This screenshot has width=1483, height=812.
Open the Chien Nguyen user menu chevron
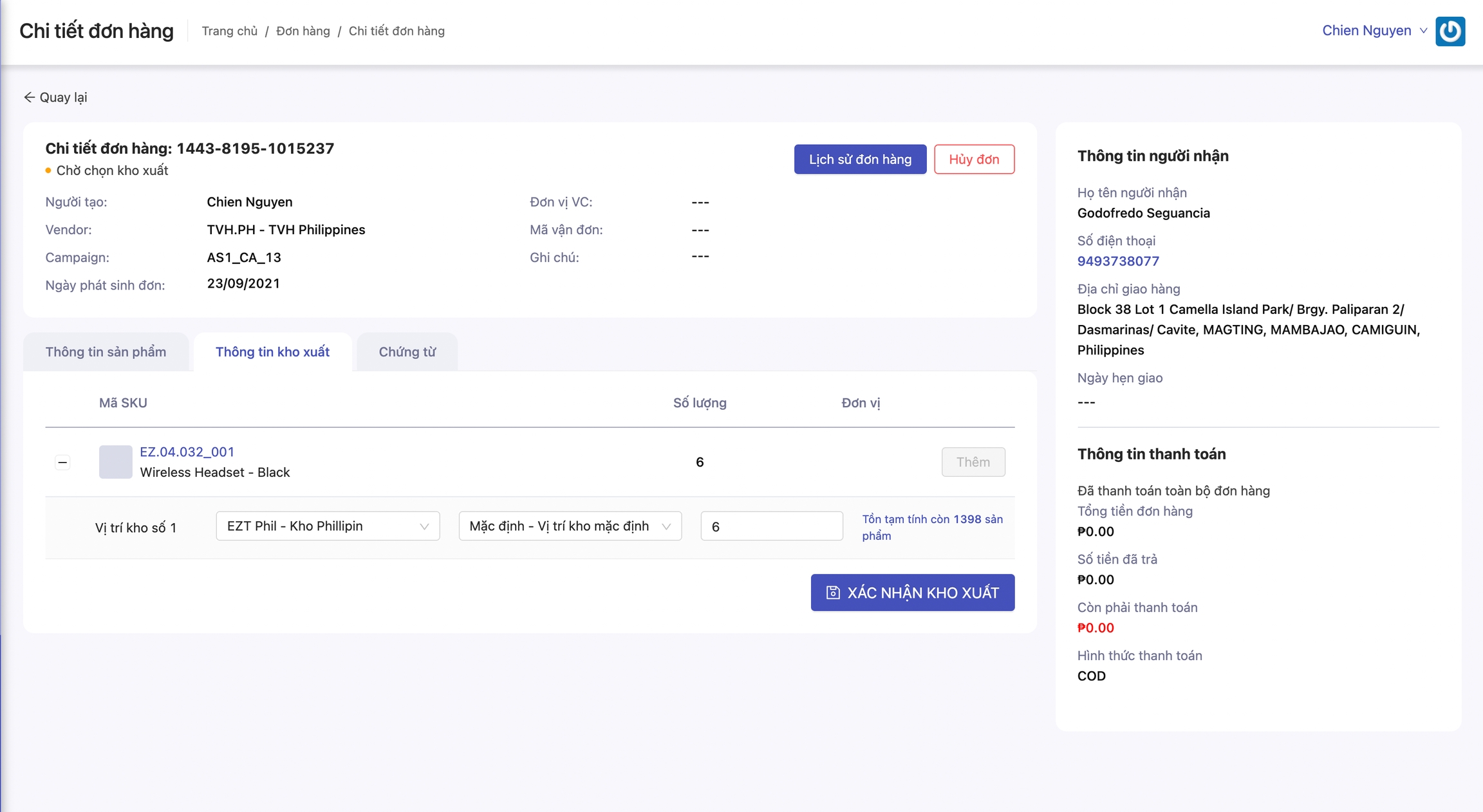click(1423, 31)
